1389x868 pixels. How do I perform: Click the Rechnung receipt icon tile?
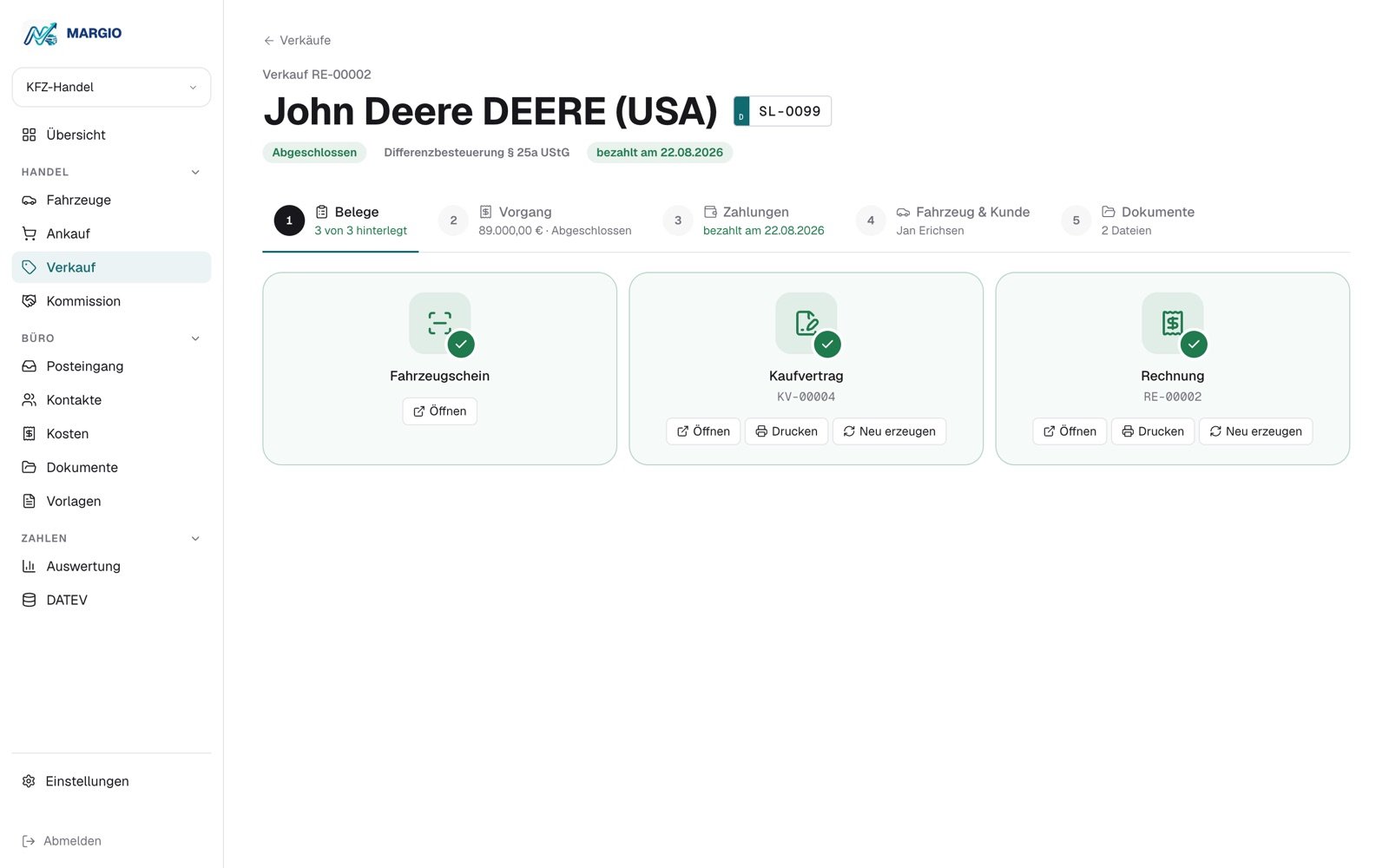click(1172, 323)
